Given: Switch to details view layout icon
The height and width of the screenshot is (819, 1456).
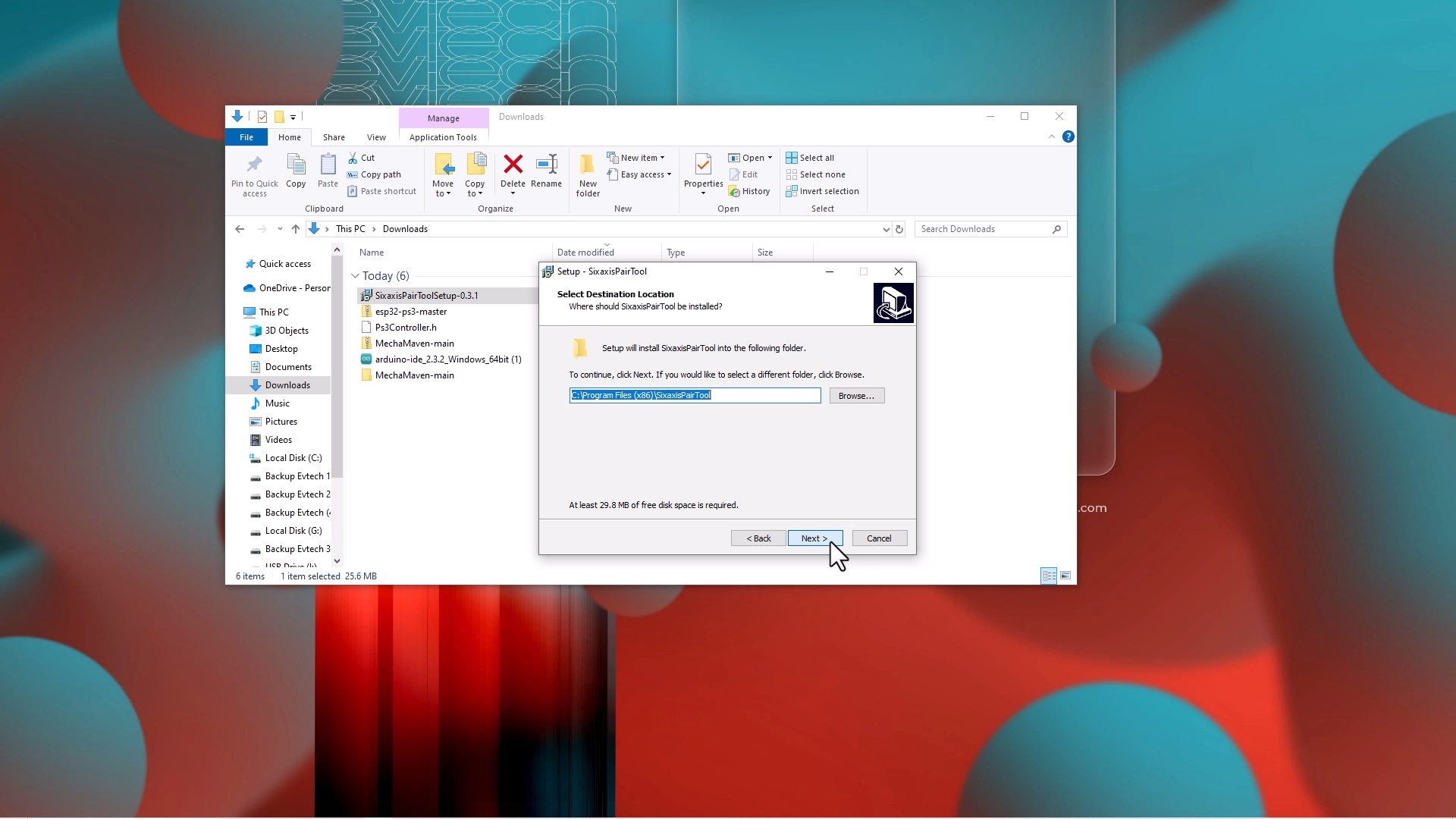Looking at the screenshot, I should point(1049,576).
